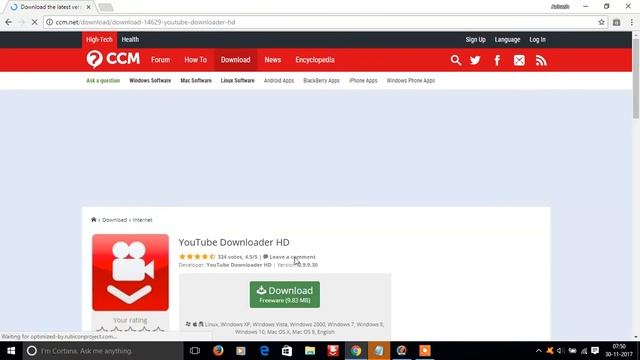640x360 pixels.
Task: Go back with Chrome's back arrow
Action: (x=9, y=22)
